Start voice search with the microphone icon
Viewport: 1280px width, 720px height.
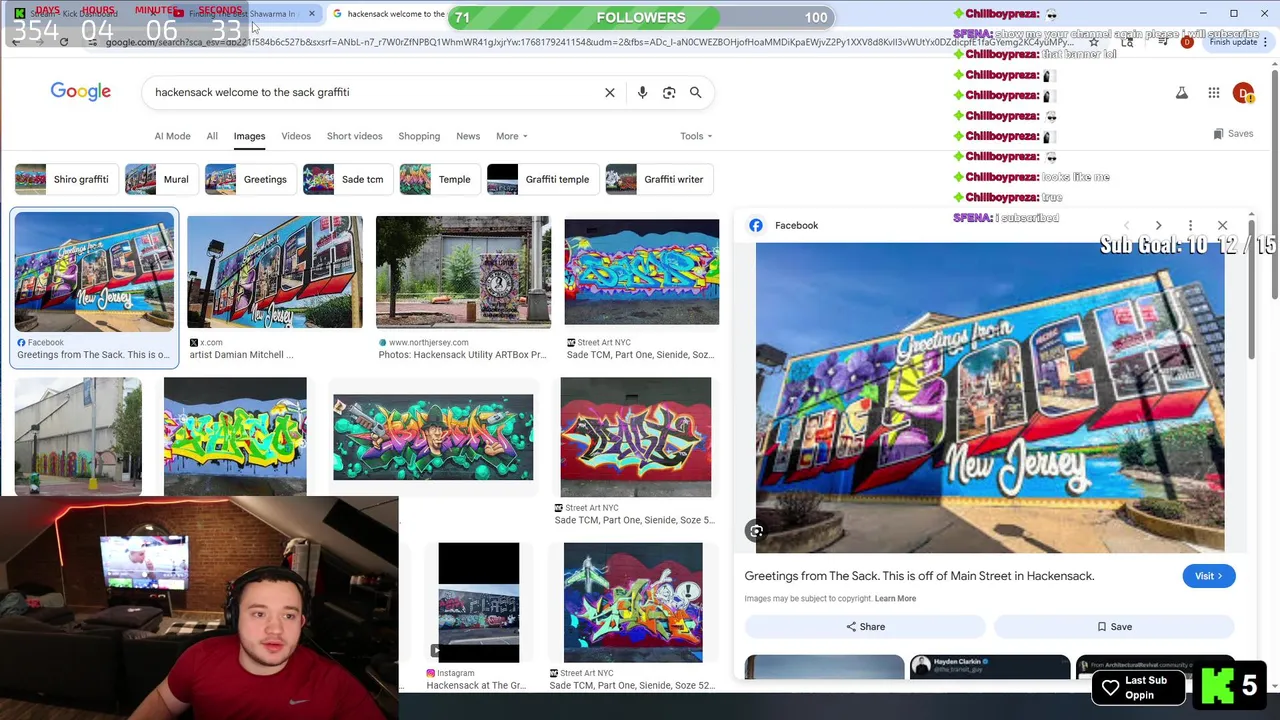(642, 92)
